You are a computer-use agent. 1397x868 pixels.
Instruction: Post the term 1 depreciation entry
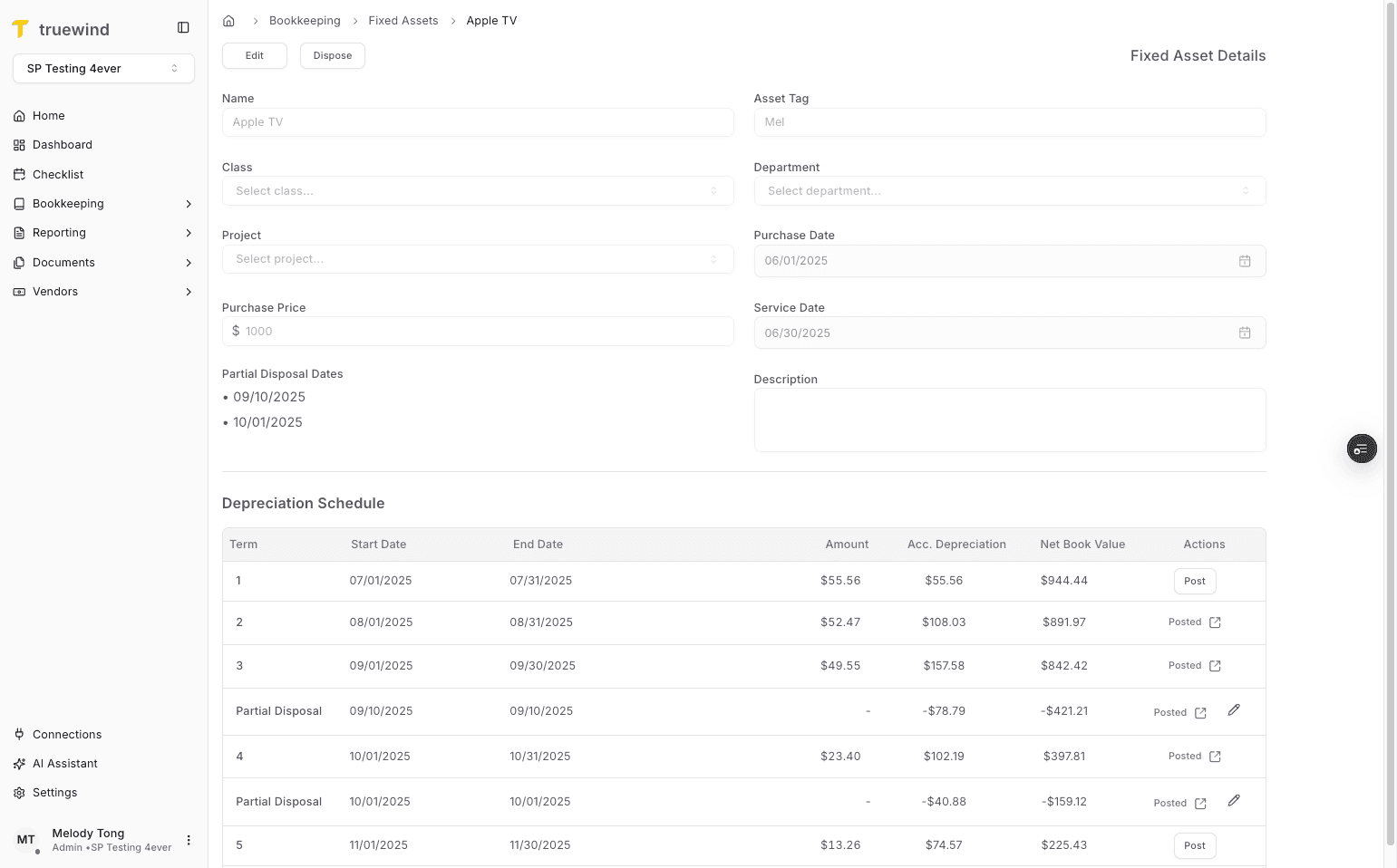[1194, 581]
